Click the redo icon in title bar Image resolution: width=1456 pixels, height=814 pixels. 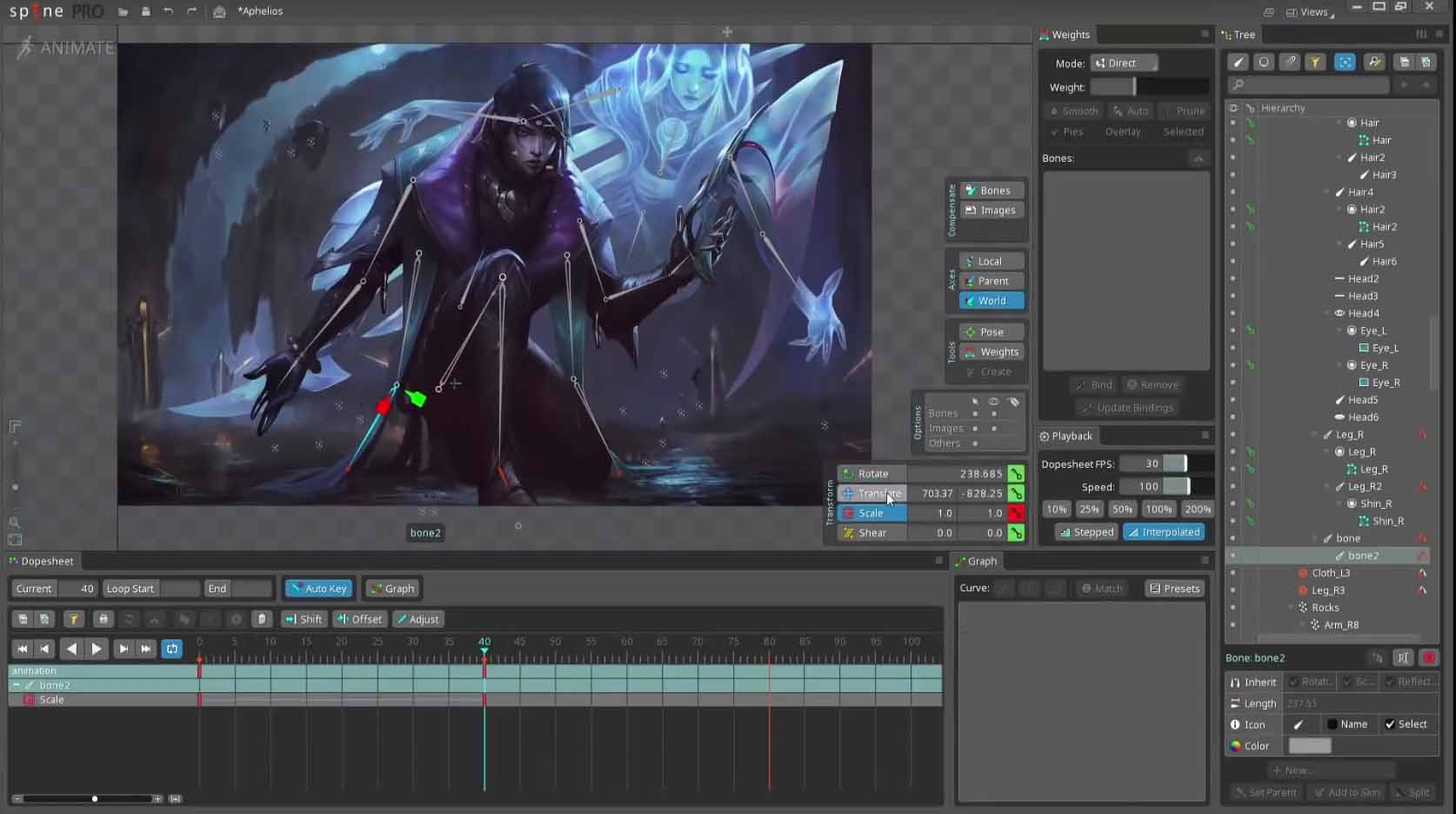[191, 11]
